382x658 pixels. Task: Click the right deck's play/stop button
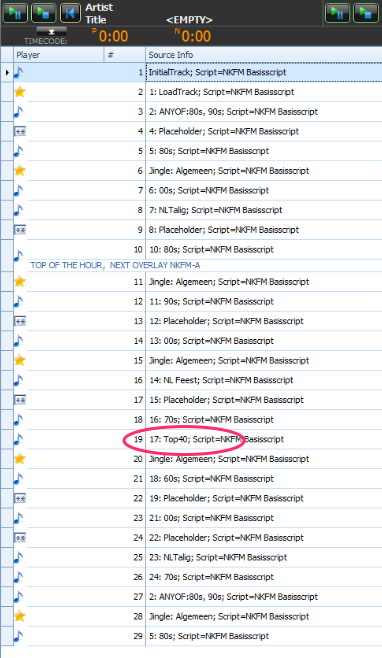coord(366,13)
